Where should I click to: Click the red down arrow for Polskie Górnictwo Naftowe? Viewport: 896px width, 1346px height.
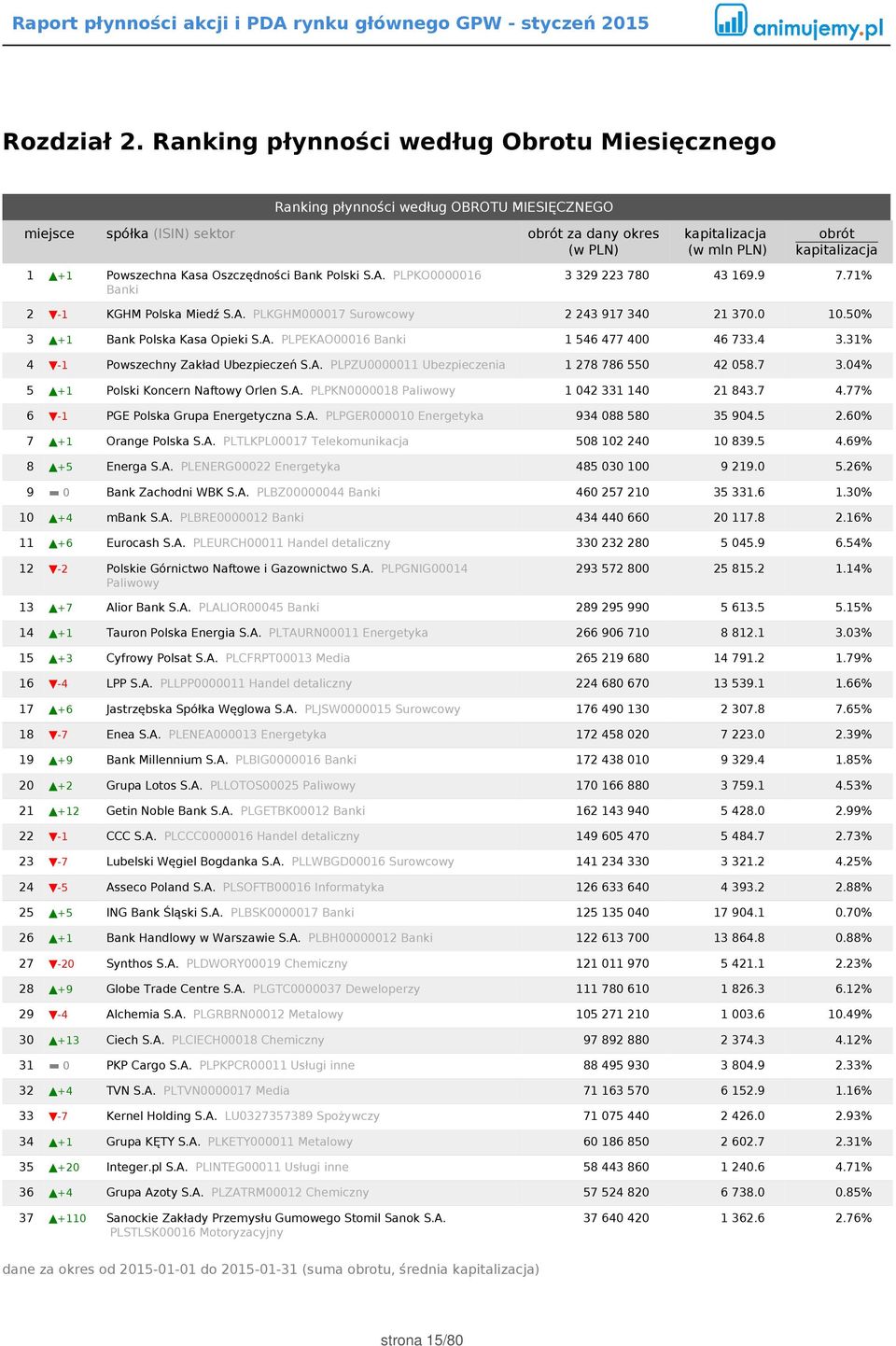pyautogui.click(x=53, y=568)
